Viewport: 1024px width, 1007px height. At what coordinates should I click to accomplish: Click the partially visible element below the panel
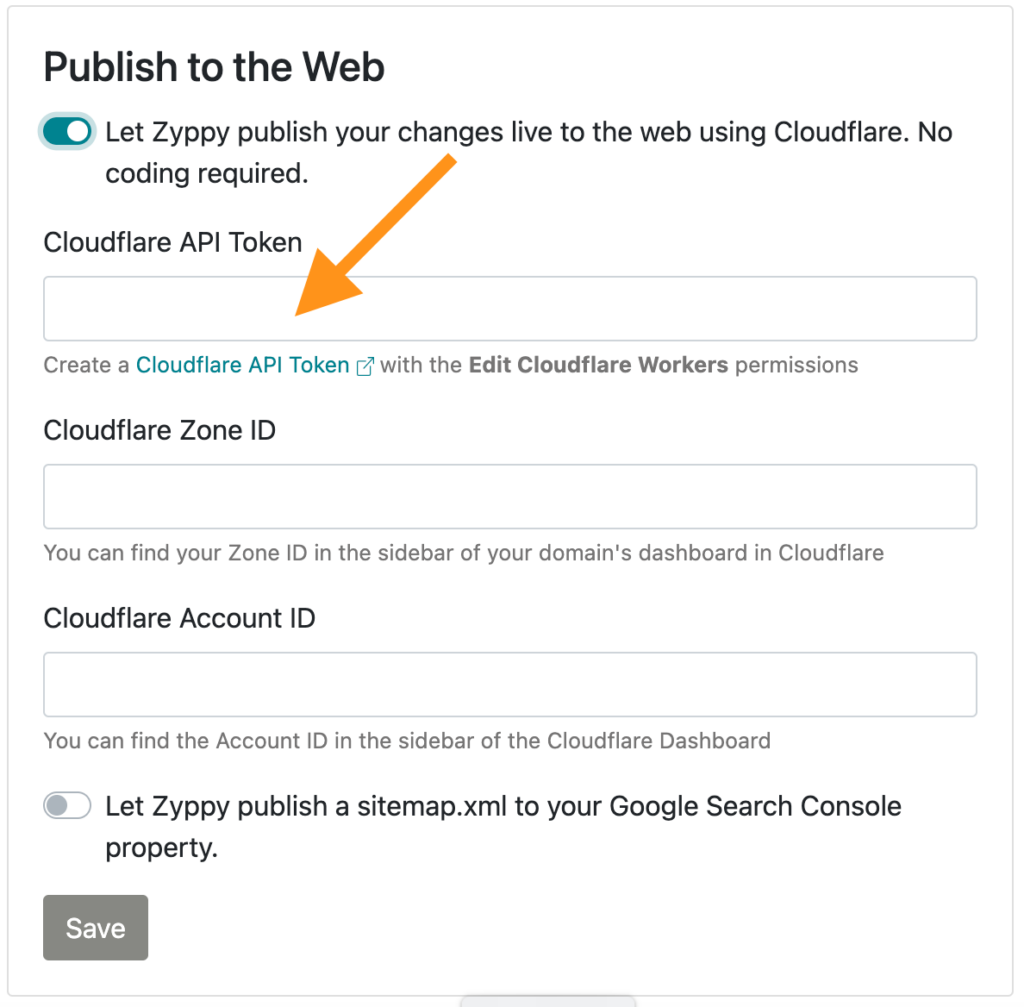(x=547, y=1000)
